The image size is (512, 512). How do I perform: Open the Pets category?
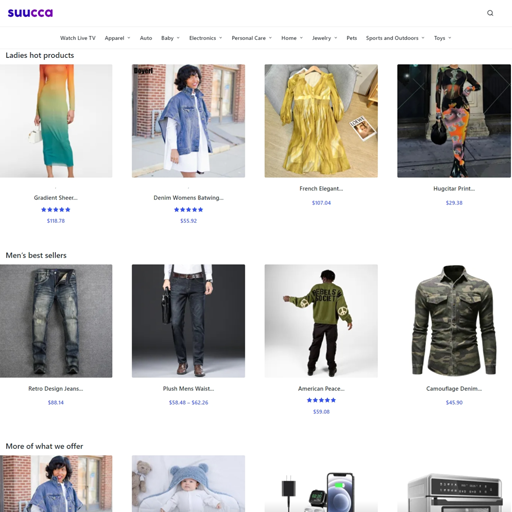(x=352, y=38)
